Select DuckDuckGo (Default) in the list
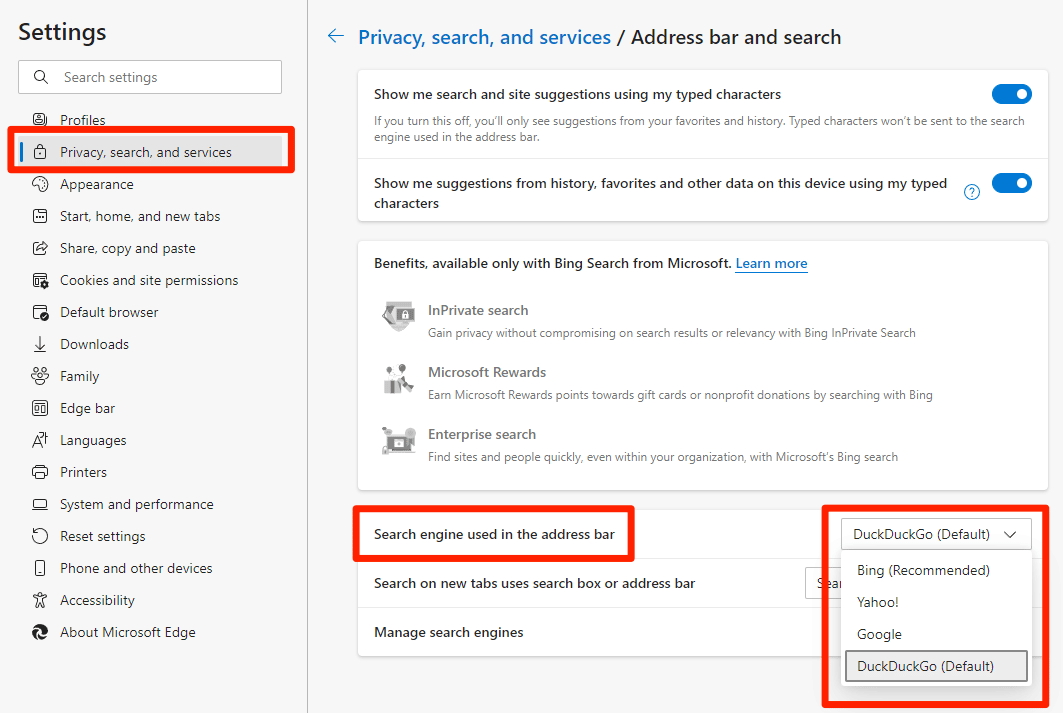1063x713 pixels. pyautogui.click(x=936, y=666)
